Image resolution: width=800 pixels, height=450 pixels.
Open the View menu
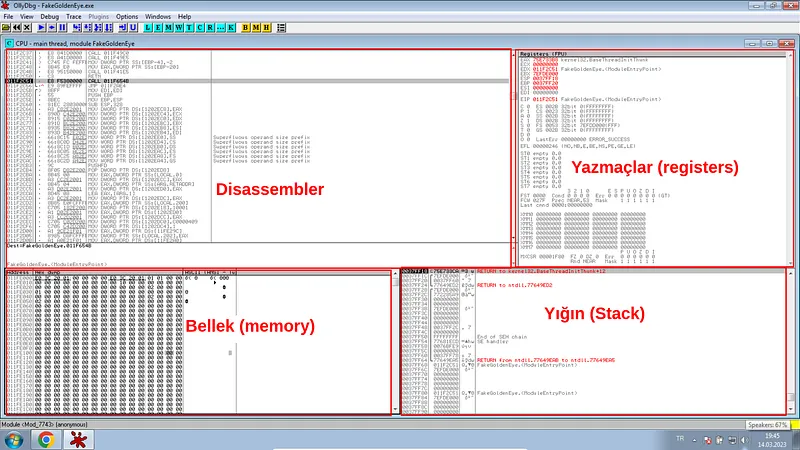click(27, 16)
